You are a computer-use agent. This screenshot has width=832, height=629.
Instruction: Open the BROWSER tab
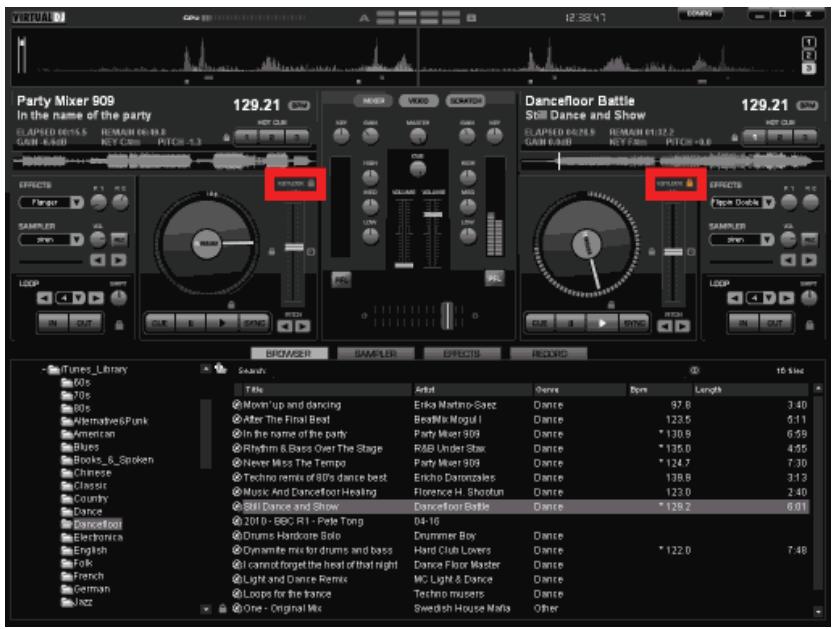[289, 354]
